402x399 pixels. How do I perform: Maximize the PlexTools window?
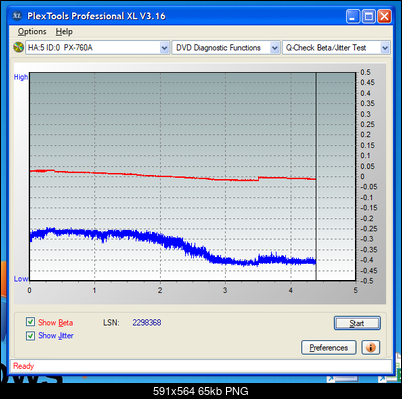pyautogui.click(x=369, y=16)
